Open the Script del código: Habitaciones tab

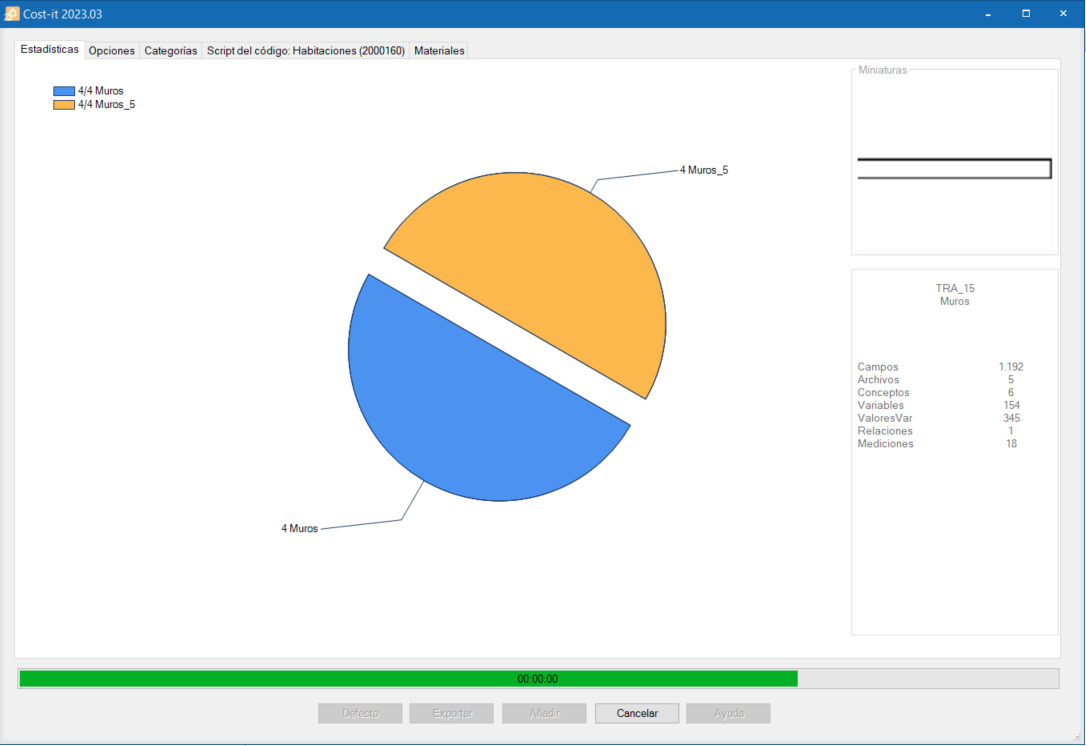305,51
